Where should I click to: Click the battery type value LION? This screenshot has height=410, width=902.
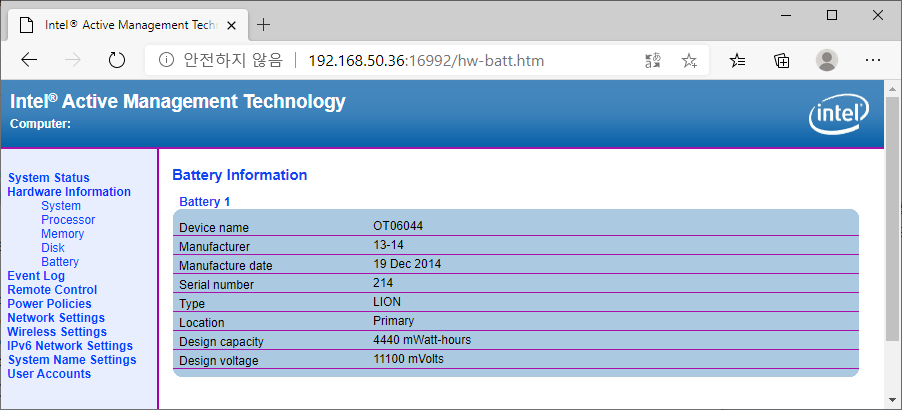click(387, 302)
